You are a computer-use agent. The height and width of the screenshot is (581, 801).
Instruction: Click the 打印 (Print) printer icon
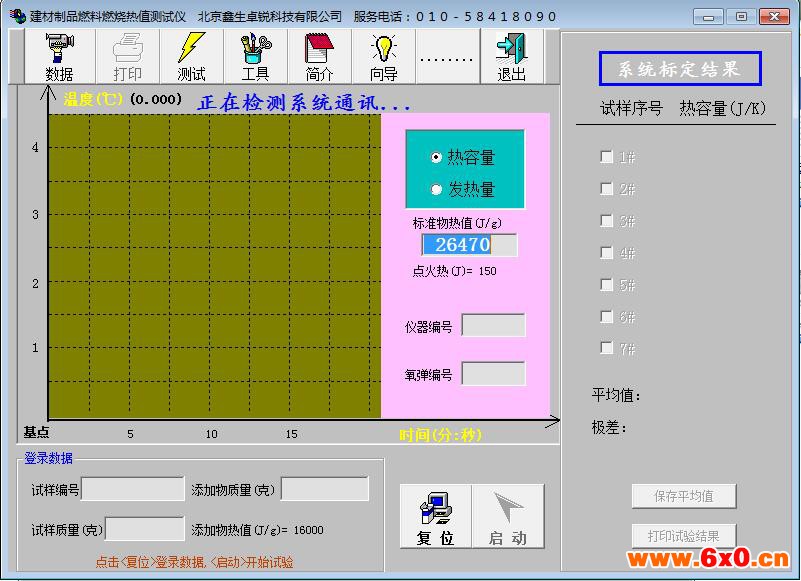128,56
